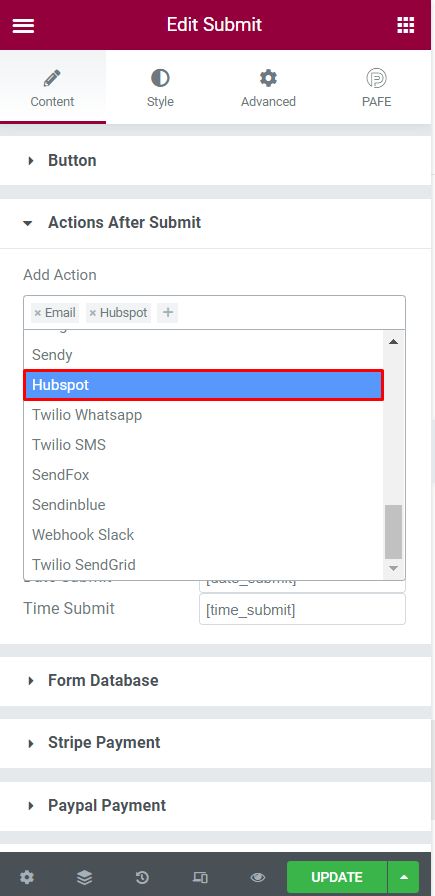Switch Responsive Mode device icon
This screenshot has width=435, height=896.
point(200,877)
